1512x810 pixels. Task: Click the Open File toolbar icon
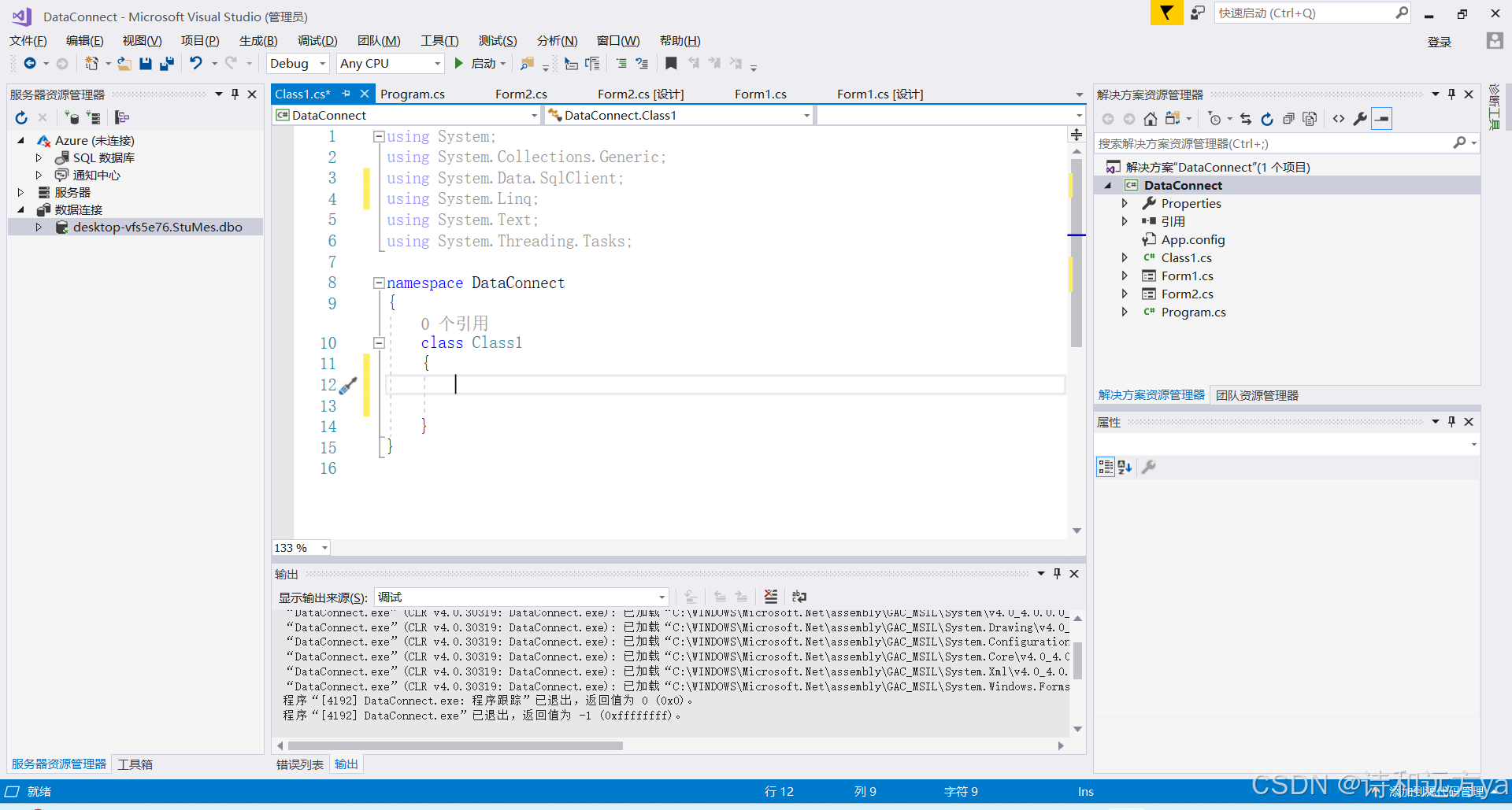click(x=124, y=64)
